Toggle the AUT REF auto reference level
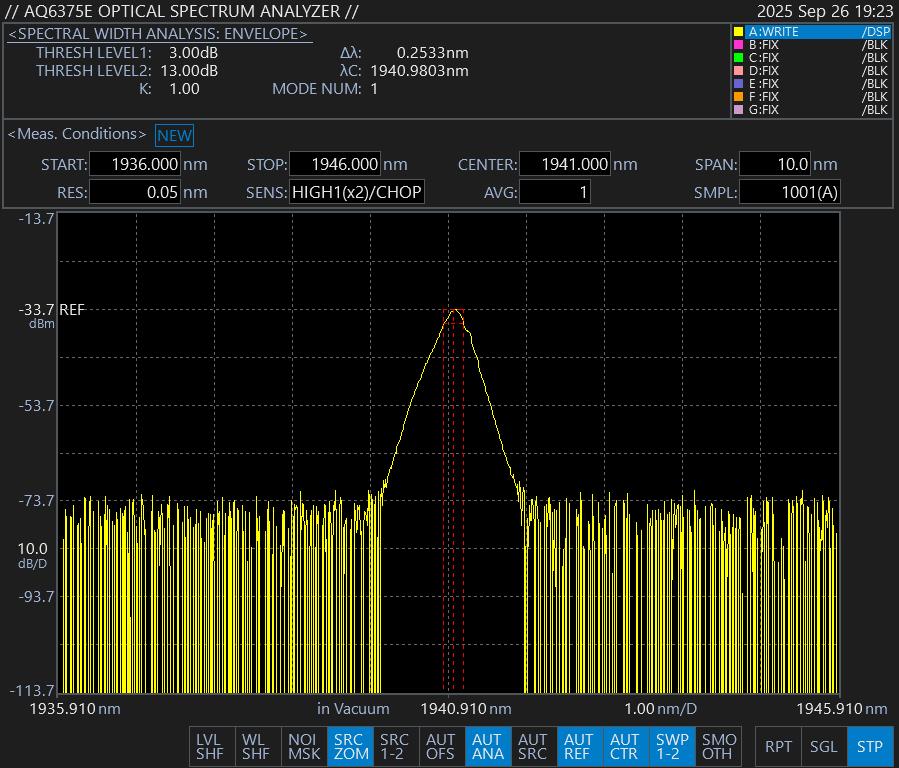The width and height of the screenshot is (899, 768). (579, 746)
